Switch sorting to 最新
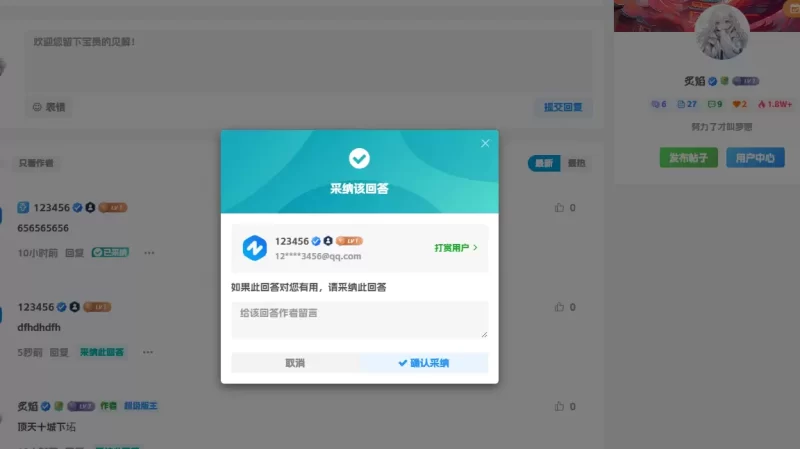This screenshot has width=800, height=449. (544, 163)
